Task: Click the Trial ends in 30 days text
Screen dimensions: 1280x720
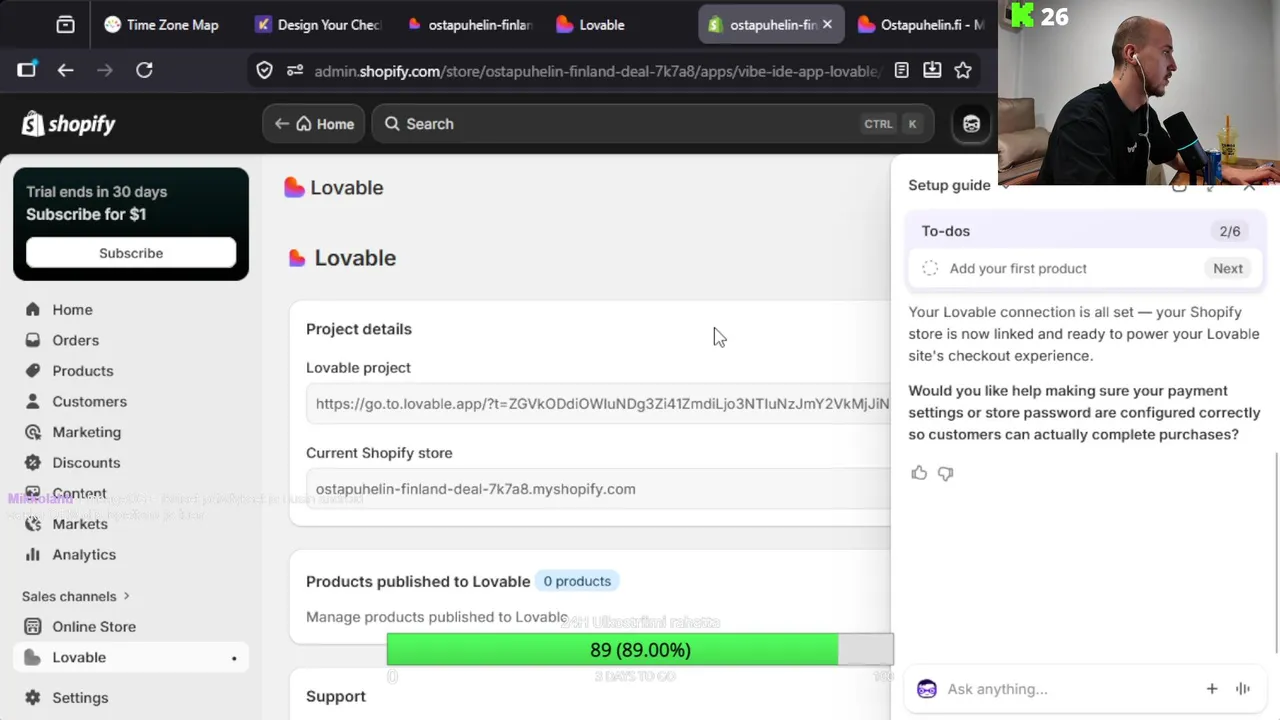Action: click(97, 192)
